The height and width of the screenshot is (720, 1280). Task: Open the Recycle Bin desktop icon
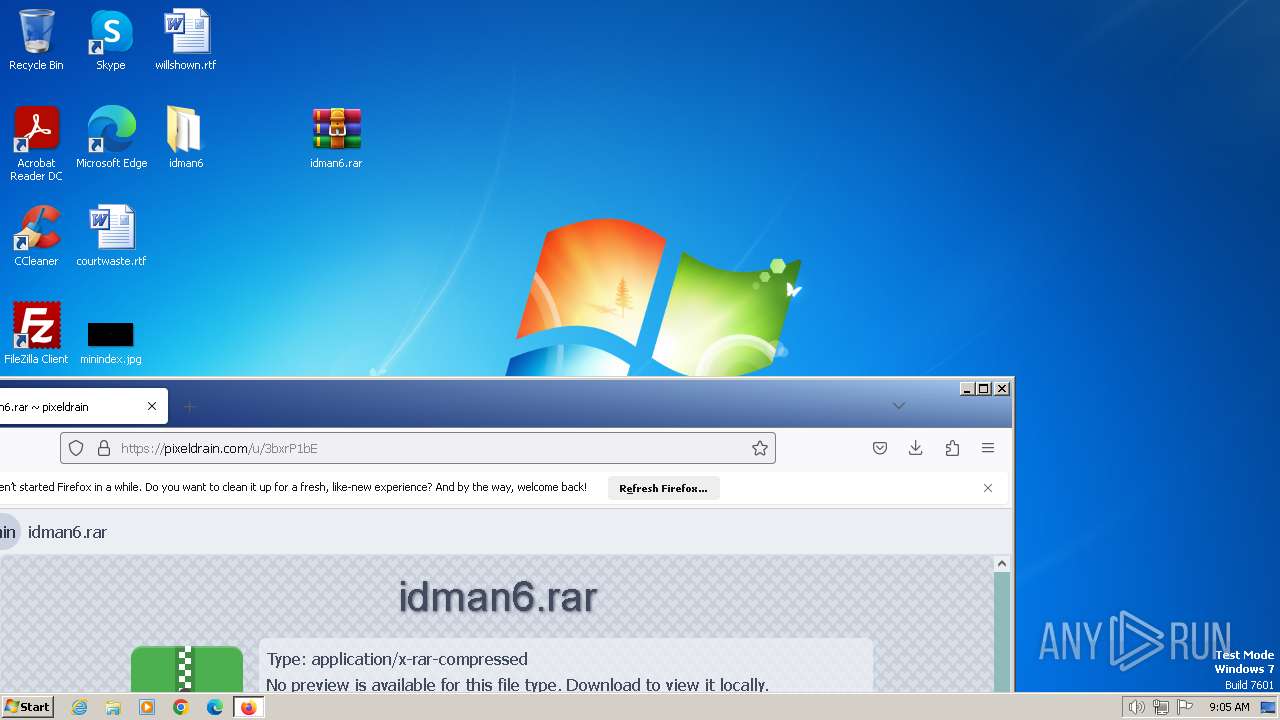(36, 40)
